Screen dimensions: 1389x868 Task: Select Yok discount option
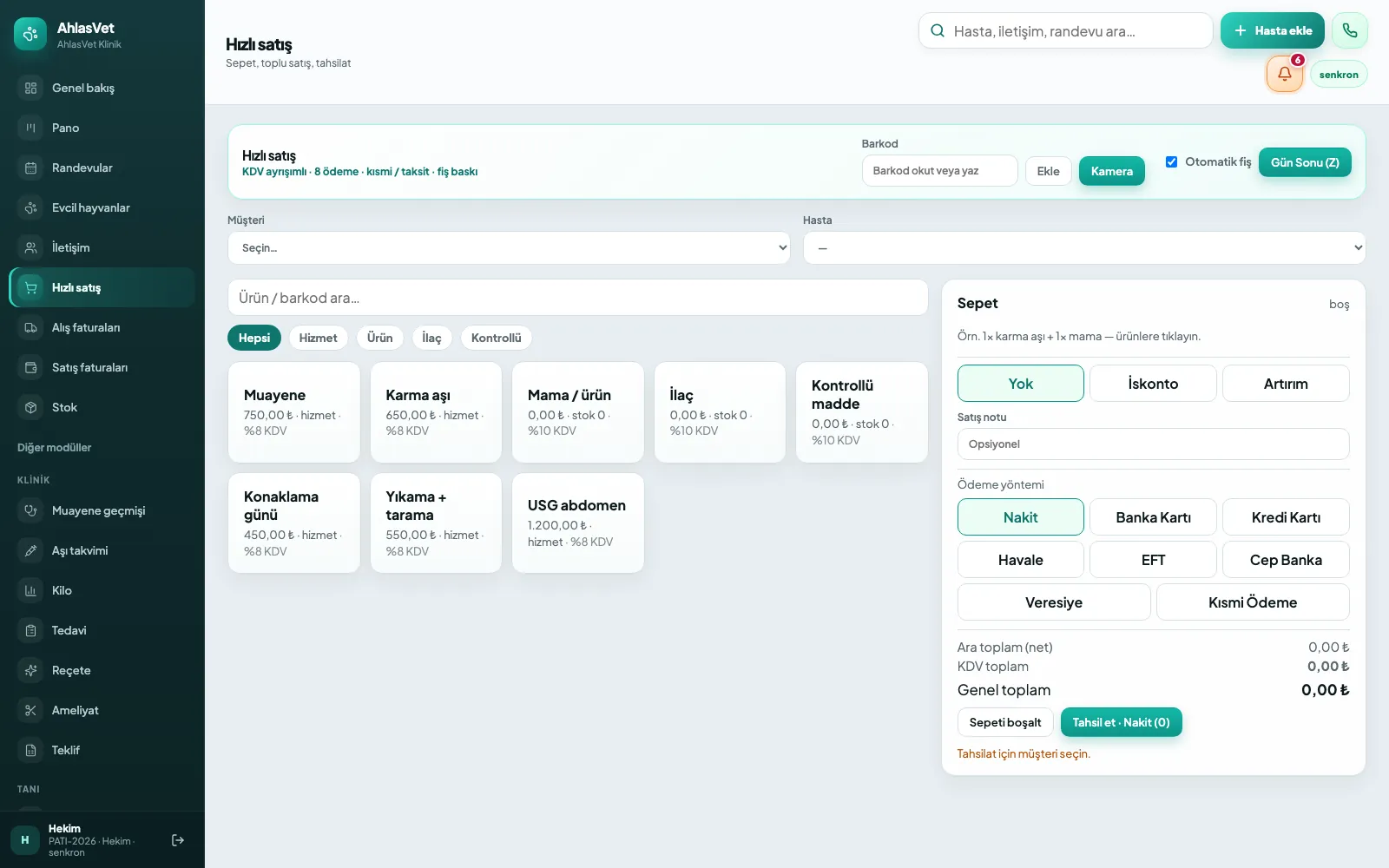click(1020, 384)
